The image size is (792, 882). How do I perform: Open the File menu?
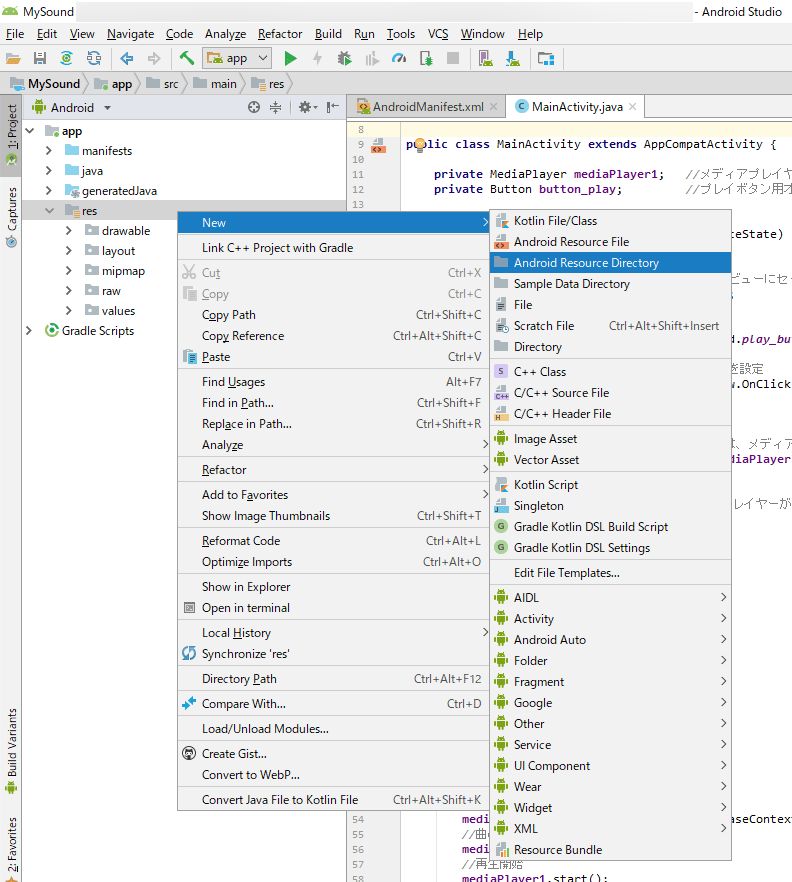point(15,34)
